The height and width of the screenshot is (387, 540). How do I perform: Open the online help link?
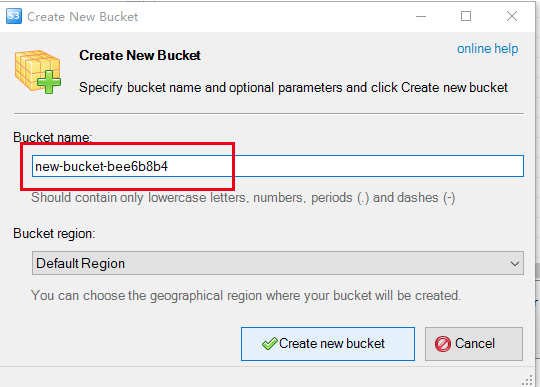coord(487,49)
